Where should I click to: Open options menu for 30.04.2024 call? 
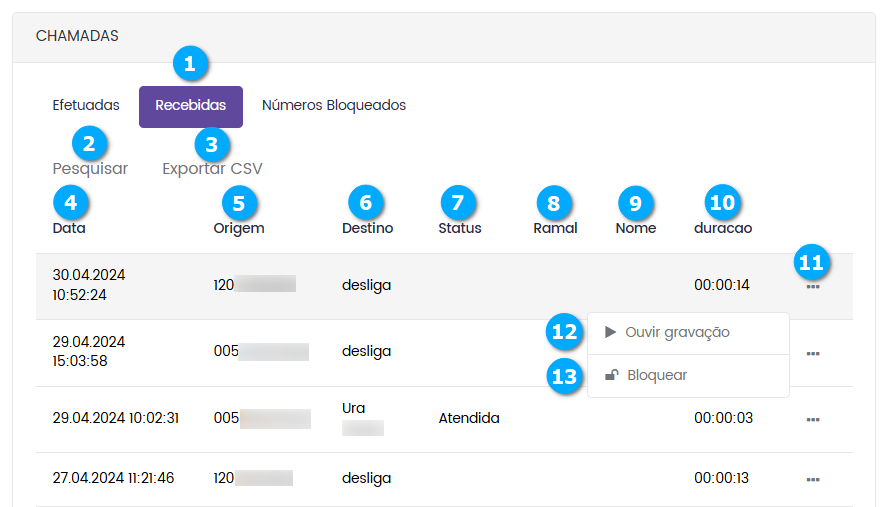813,286
